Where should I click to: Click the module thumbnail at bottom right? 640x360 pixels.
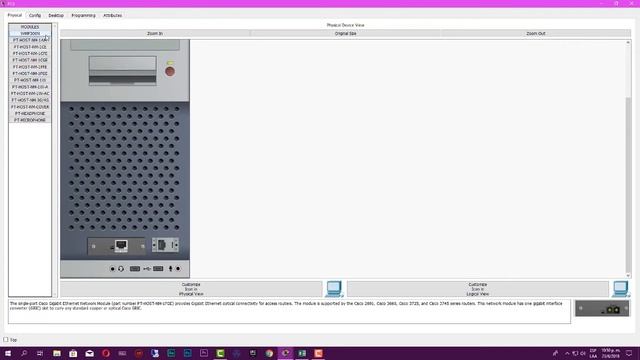tap(602, 309)
